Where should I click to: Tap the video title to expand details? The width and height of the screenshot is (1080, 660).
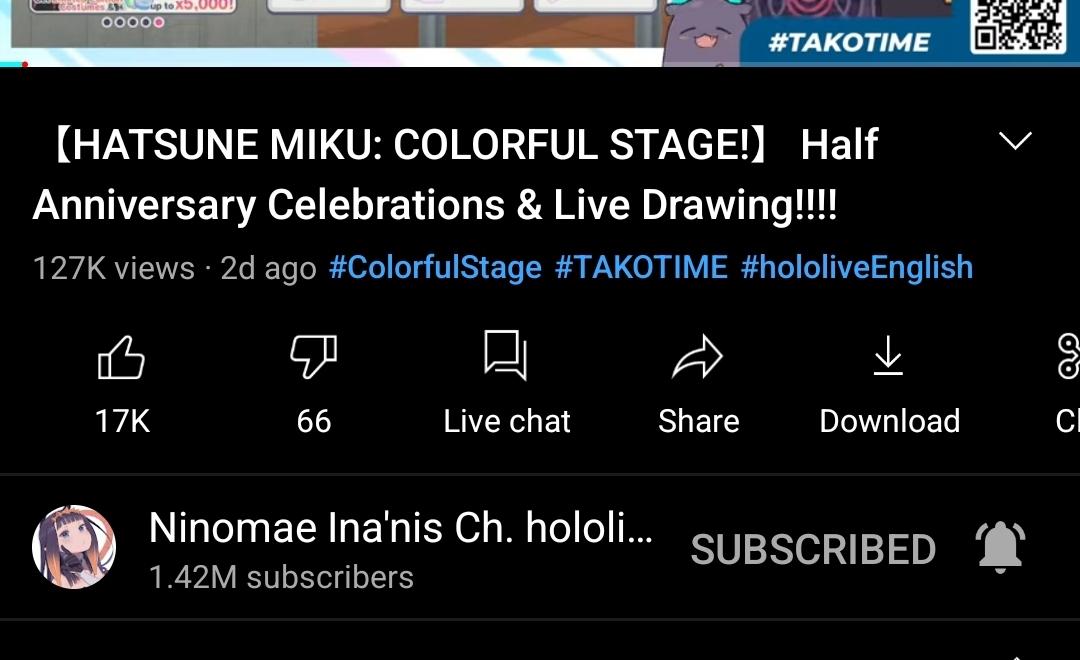pos(455,175)
